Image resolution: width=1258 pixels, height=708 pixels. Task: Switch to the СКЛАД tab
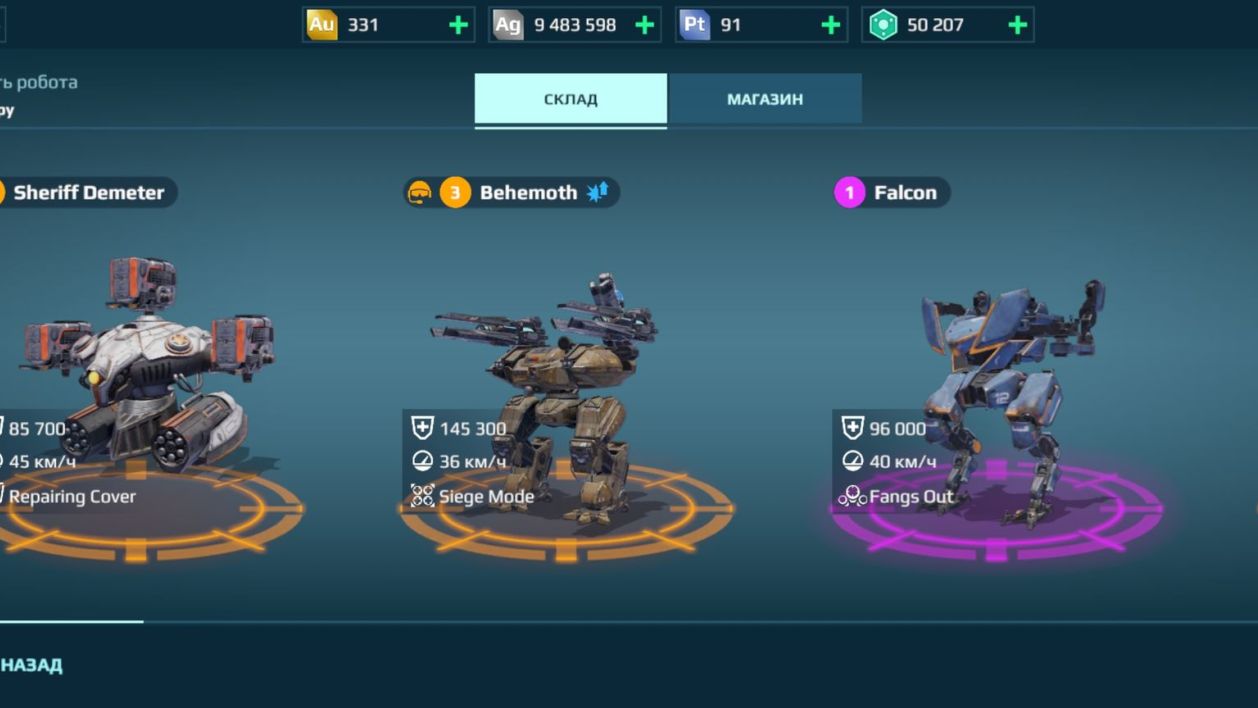[571, 99]
